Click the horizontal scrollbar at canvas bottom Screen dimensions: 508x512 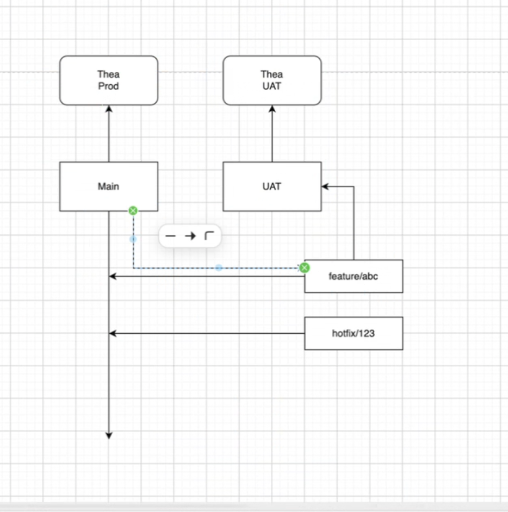pos(254,507)
